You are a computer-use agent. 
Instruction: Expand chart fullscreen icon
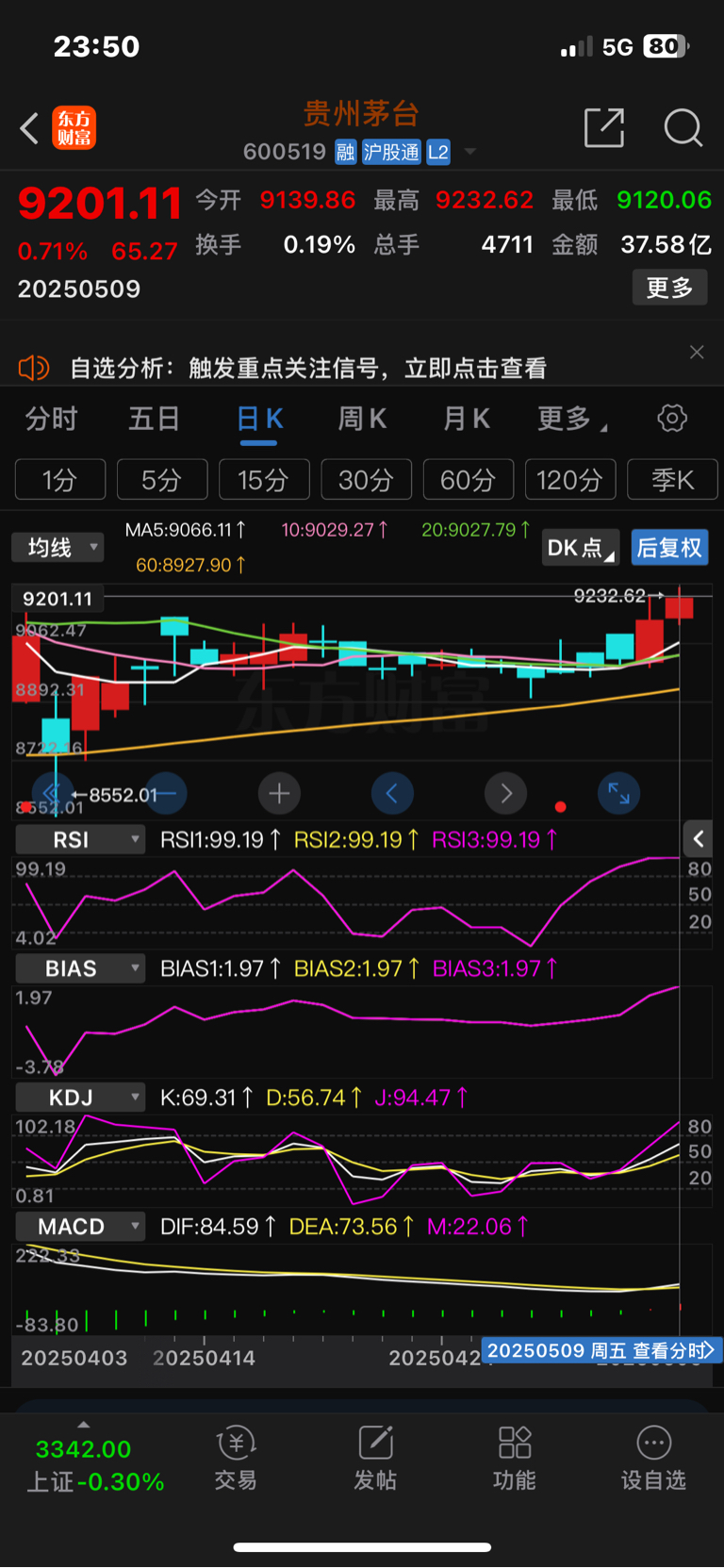[x=619, y=793]
